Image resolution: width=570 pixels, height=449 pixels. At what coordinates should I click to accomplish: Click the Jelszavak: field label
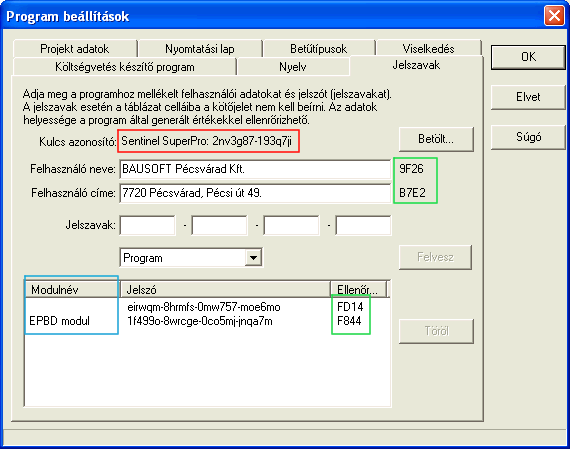coord(91,225)
